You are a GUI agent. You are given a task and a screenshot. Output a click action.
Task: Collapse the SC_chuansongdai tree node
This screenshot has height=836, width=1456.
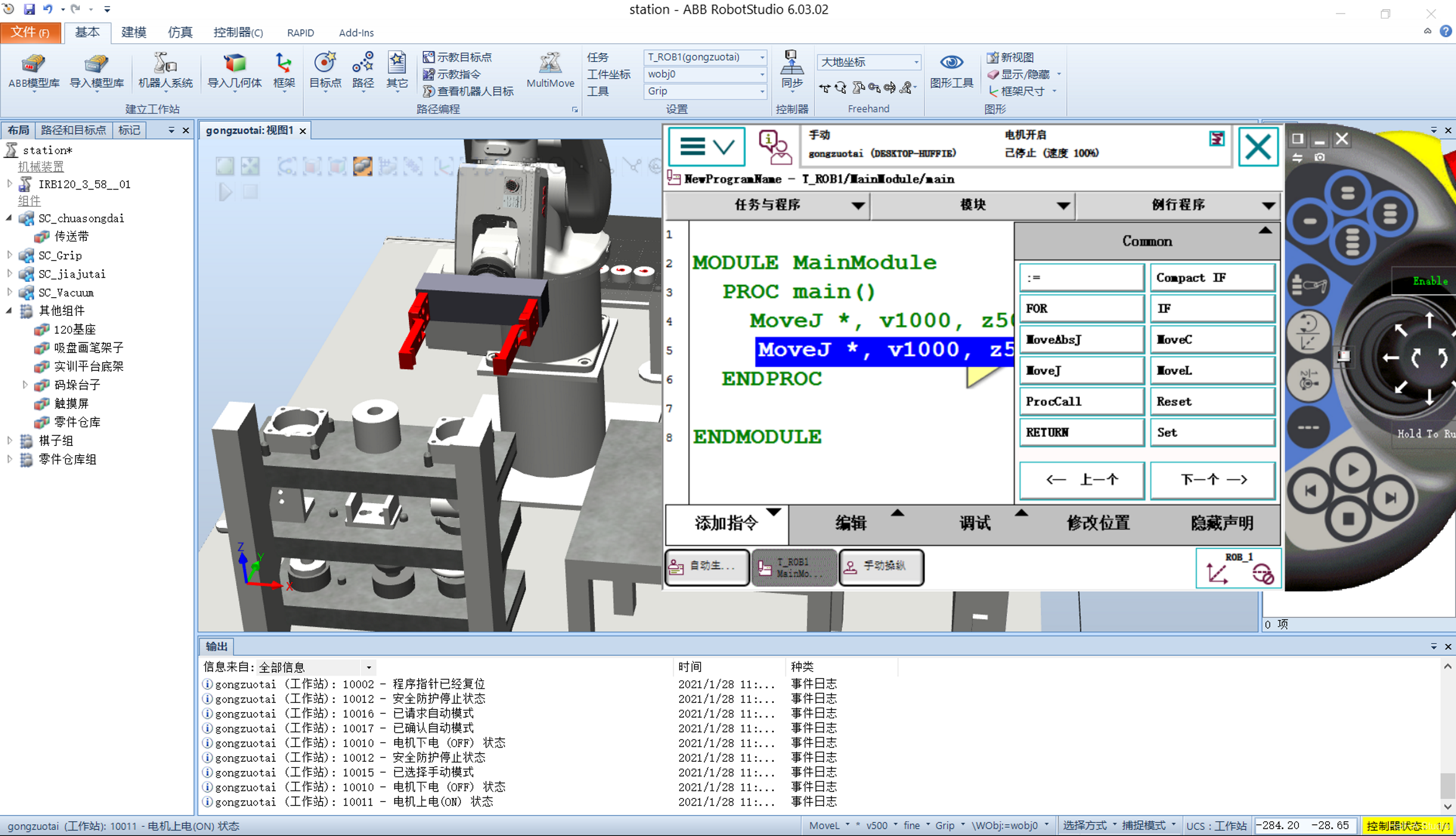(9, 218)
